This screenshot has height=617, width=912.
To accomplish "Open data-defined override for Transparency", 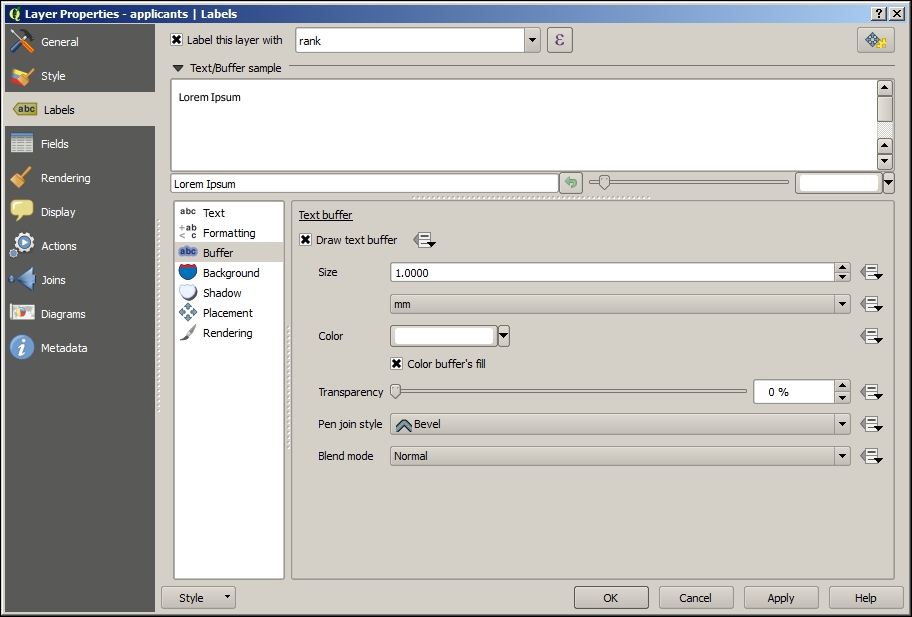I will (871, 392).
